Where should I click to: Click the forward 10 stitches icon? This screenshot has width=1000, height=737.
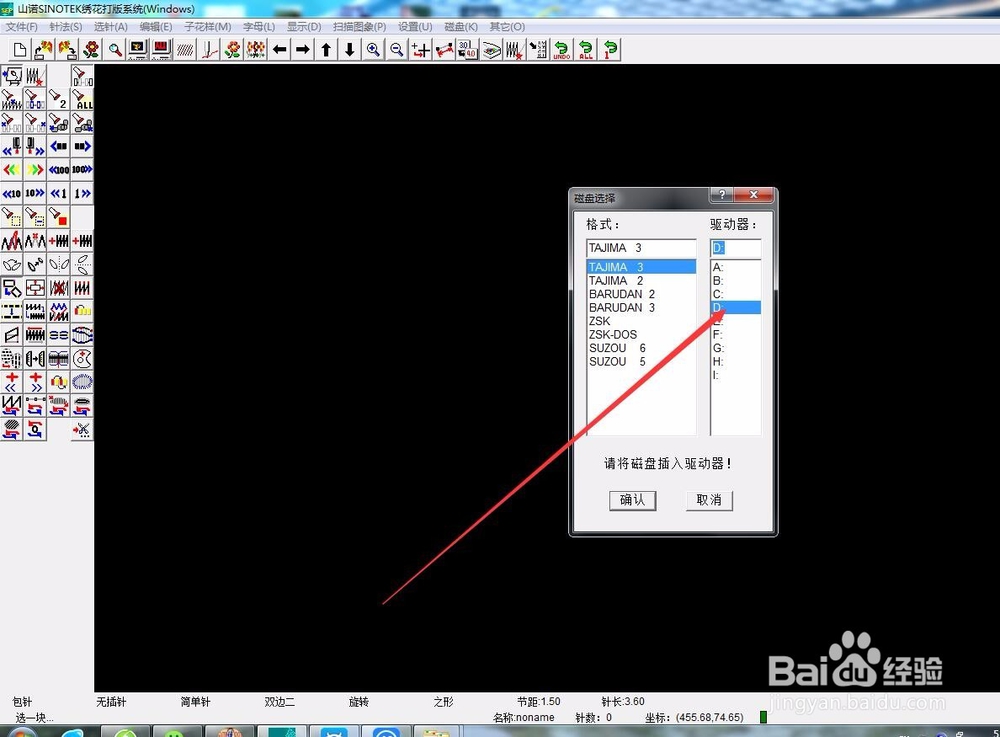point(35,194)
